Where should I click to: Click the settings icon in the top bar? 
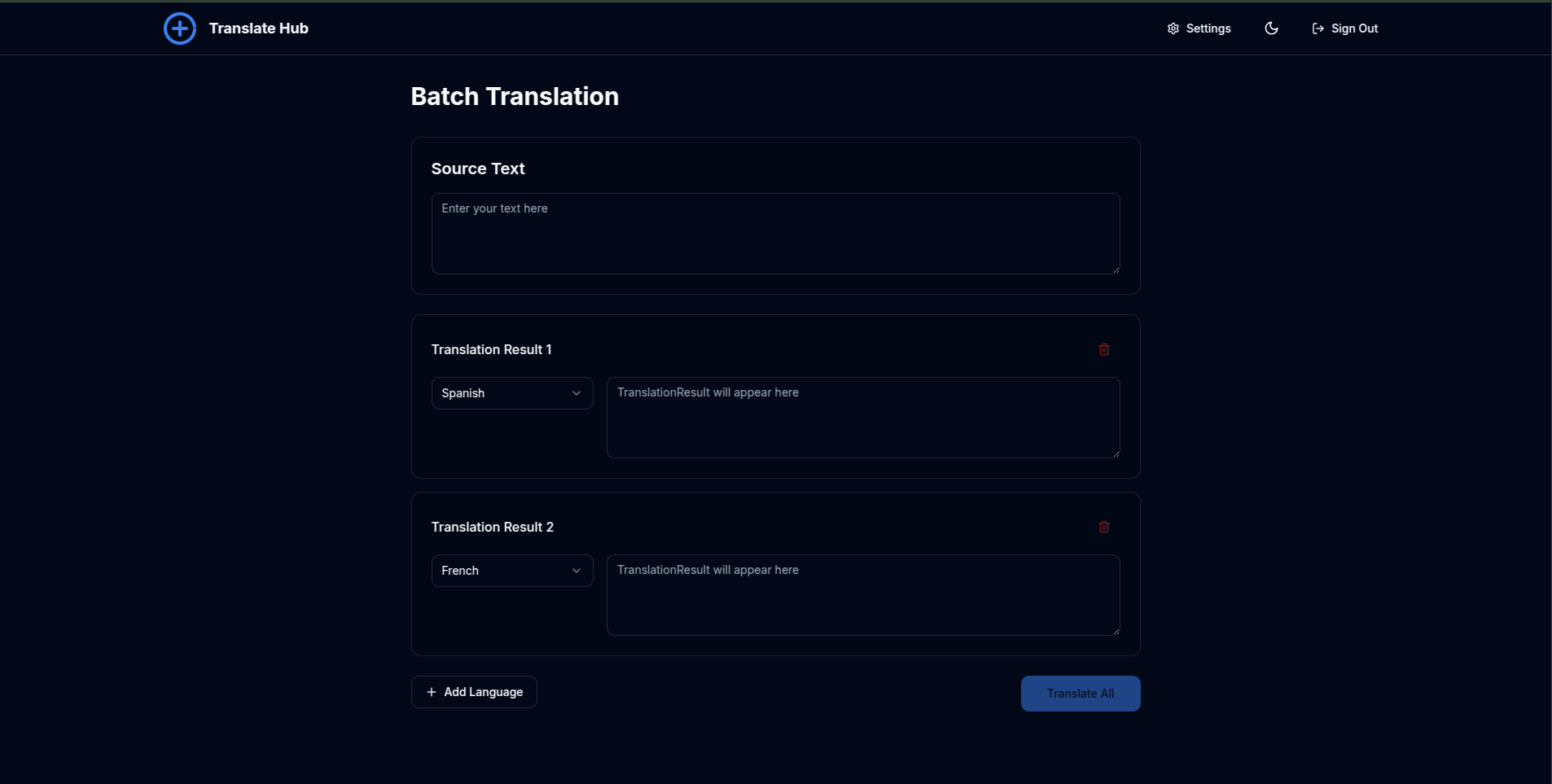pyautogui.click(x=1173, y=28)
